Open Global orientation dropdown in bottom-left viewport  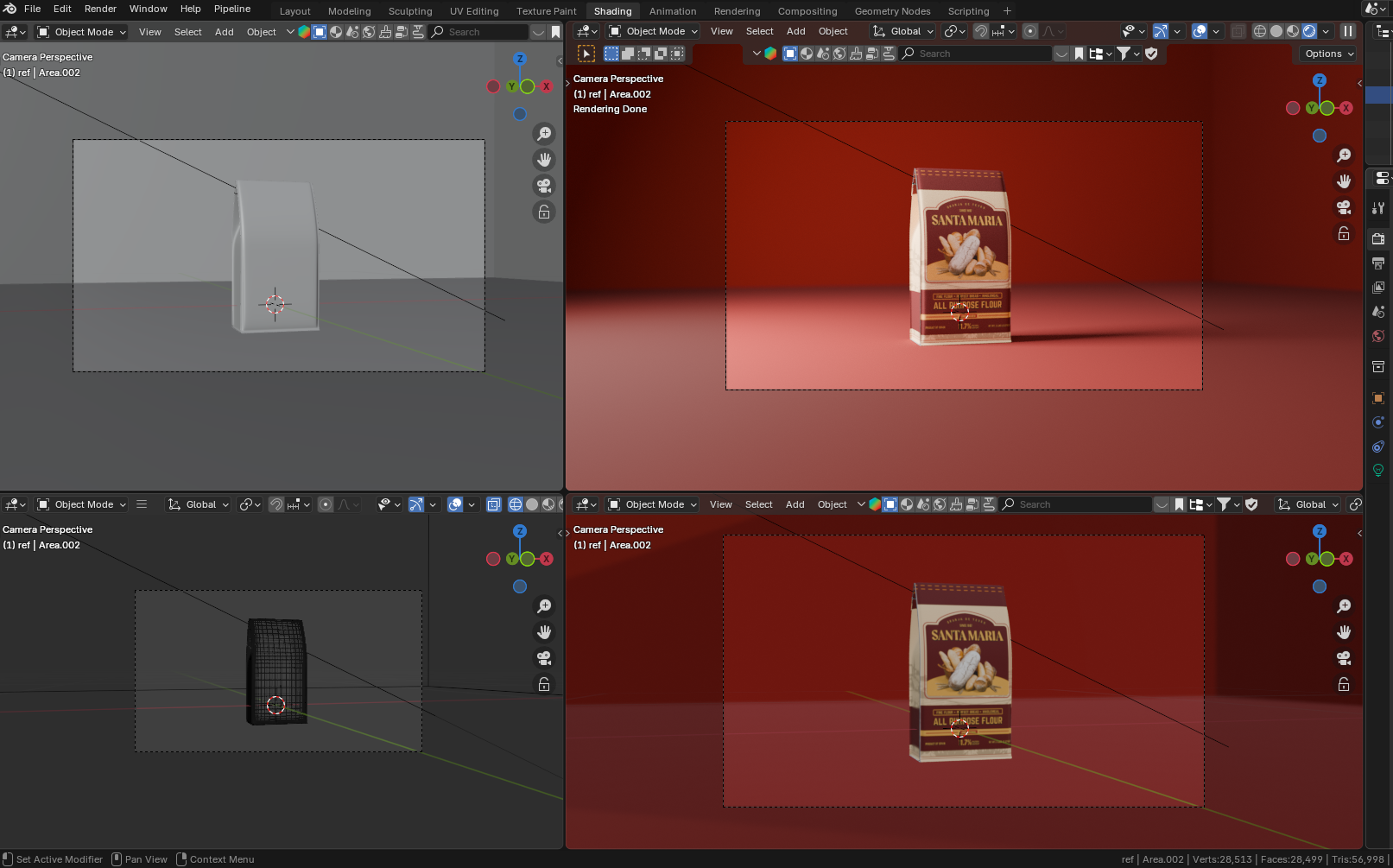(199, 504)
